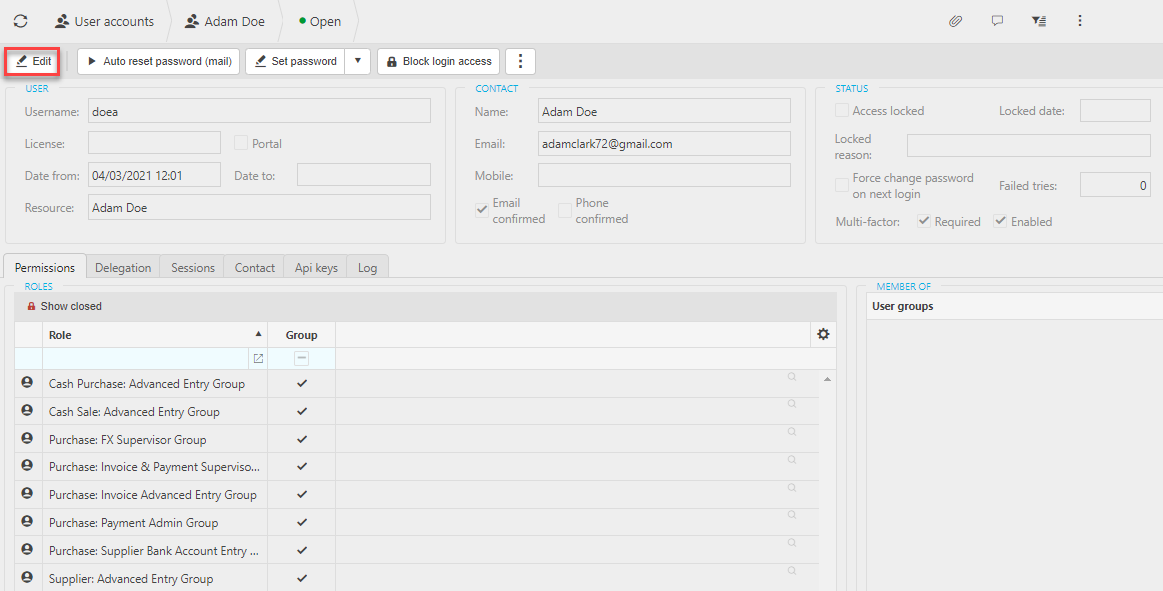
Task: Switch to the Api keys tab
Action: tap(316, 268)
